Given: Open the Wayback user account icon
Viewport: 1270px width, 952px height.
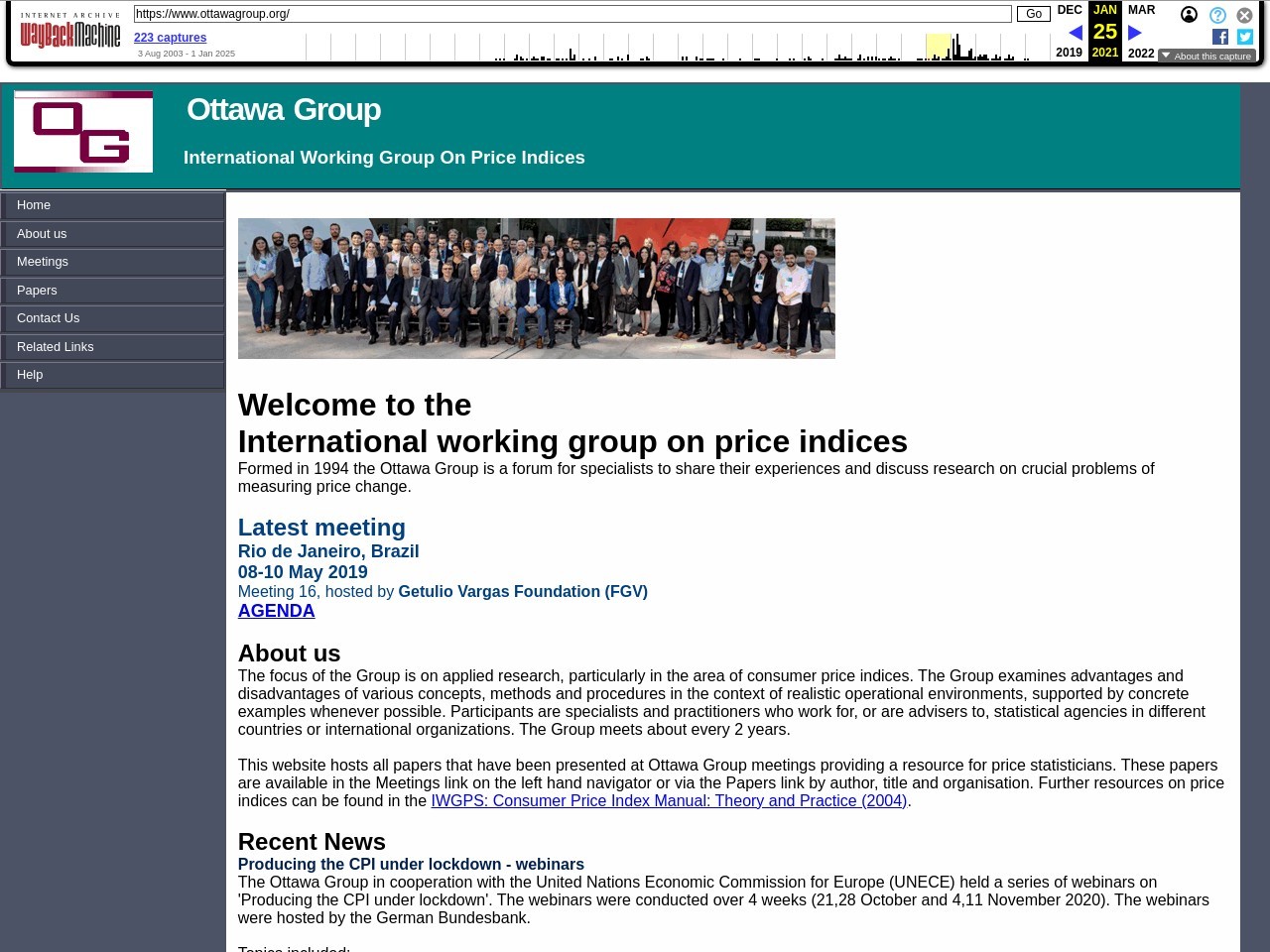Looking at the screenshot, I should coord(1189,15).
